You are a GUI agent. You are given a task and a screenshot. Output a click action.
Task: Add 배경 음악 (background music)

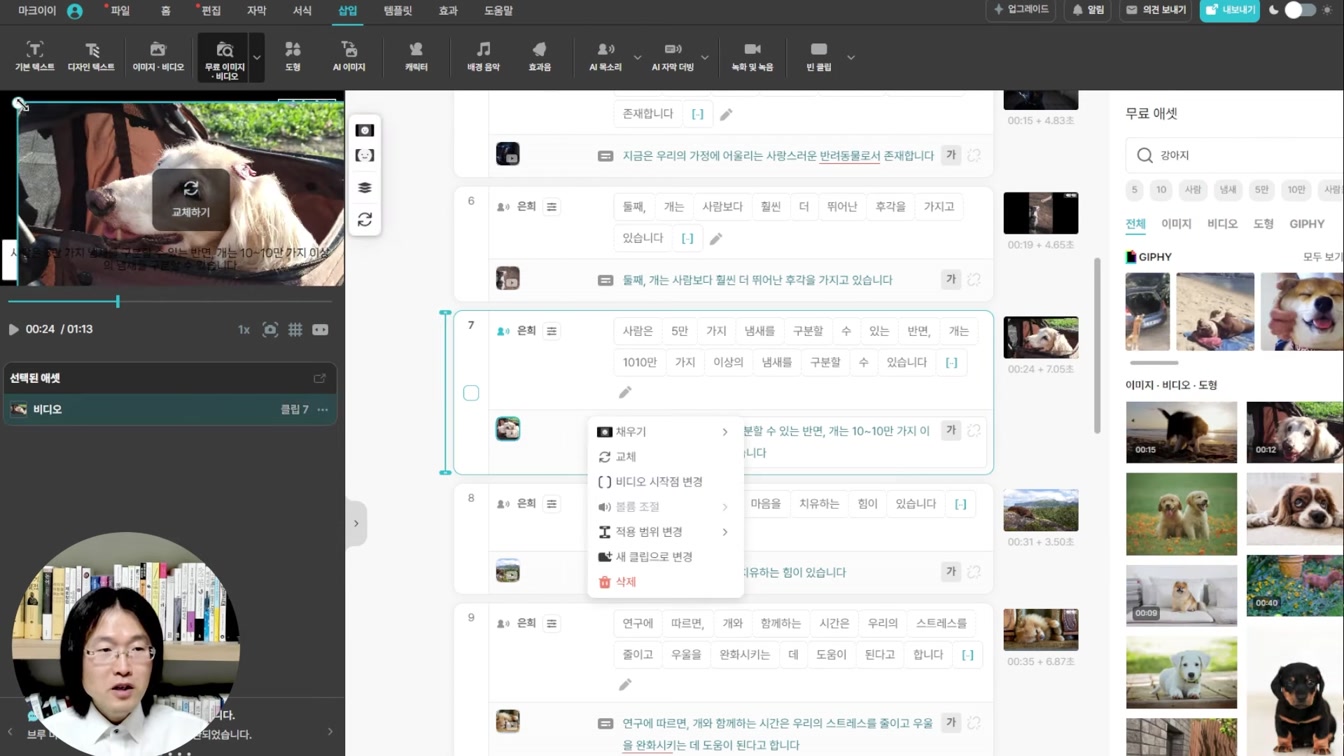483,56
